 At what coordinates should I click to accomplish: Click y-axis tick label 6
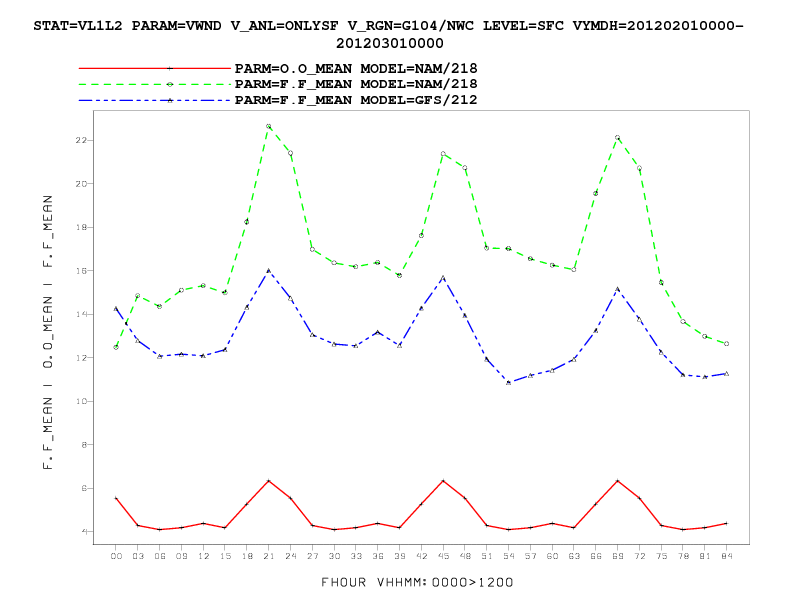[x=84, y=488]
